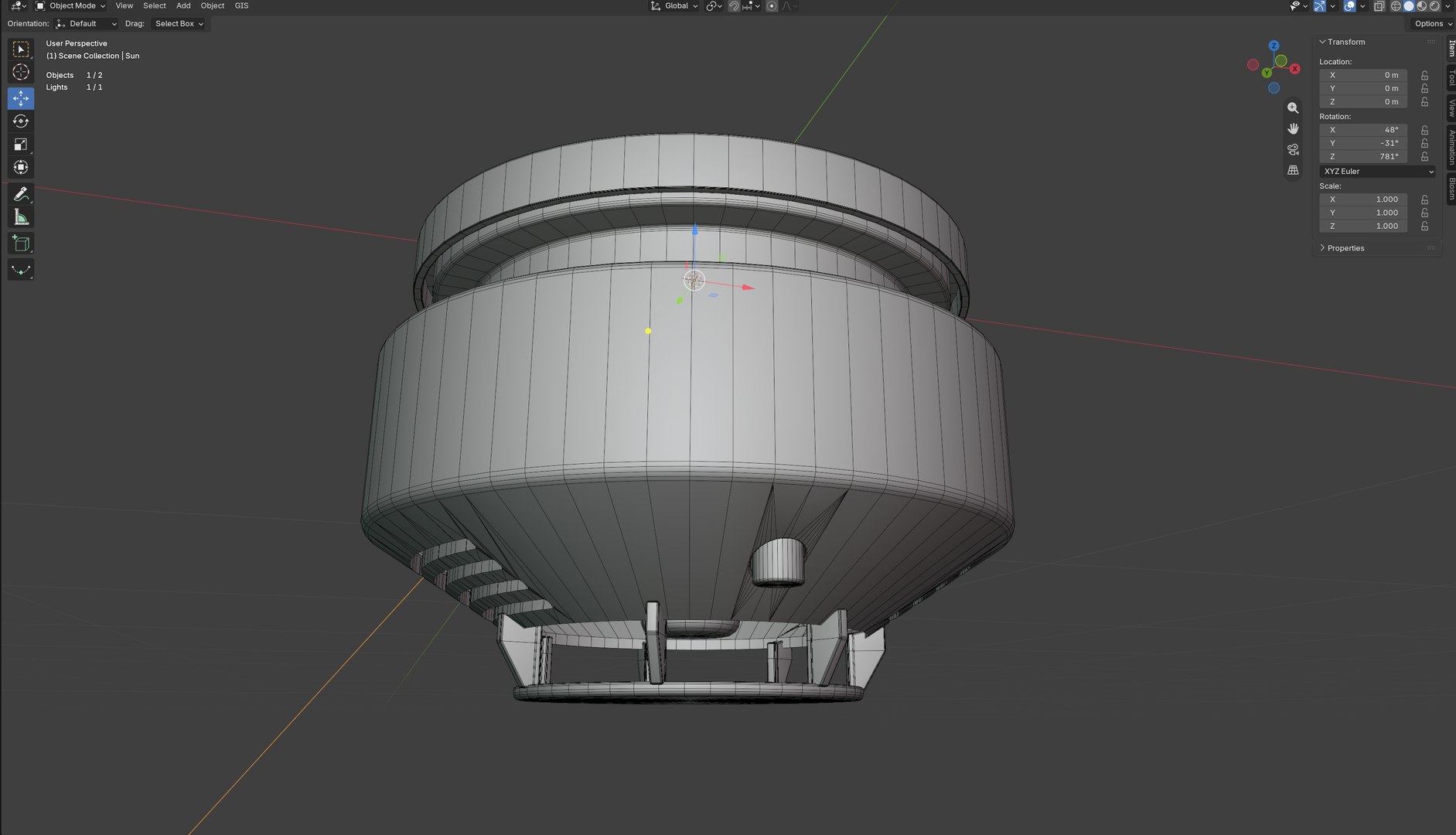Select the Cursor tool in toolbar
The image size is (1456, 835).
pyautogui.click(x=21, y=73)
